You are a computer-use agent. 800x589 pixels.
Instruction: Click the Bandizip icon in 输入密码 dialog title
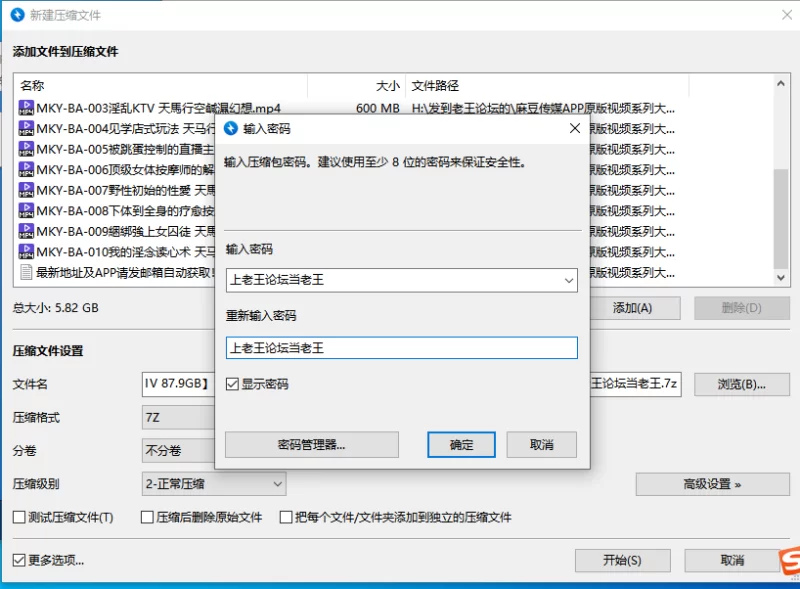point(231,128)
